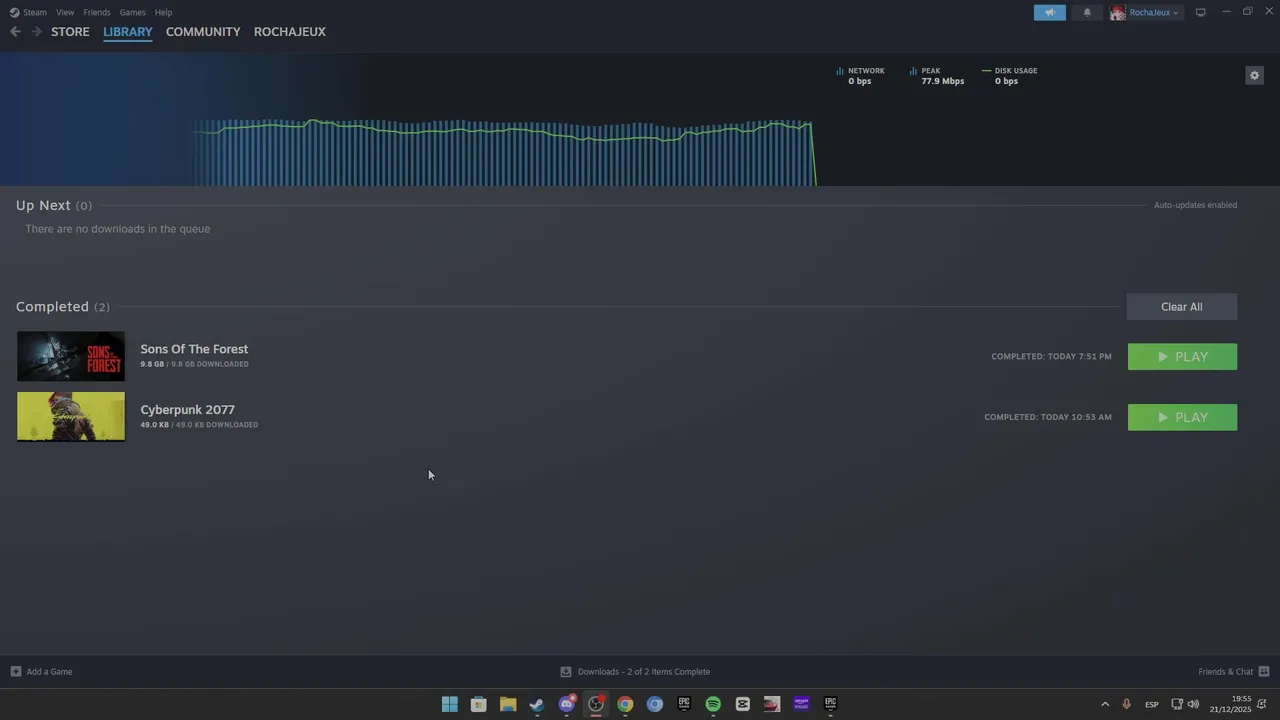
Task: Open Friends & Chat
Action: (1234, 672)
